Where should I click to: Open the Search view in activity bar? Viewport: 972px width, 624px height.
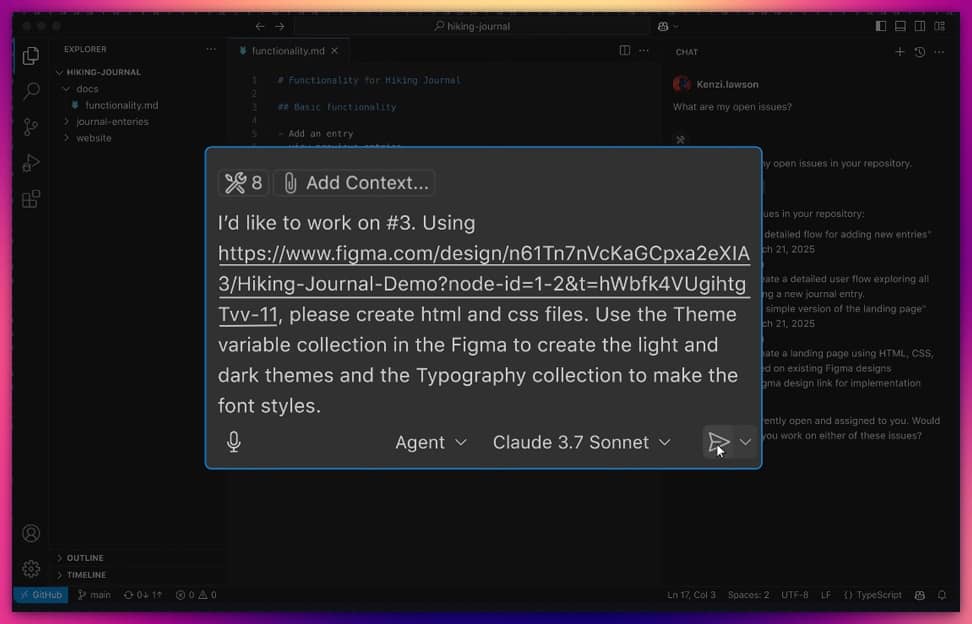(x=31, y=91)
